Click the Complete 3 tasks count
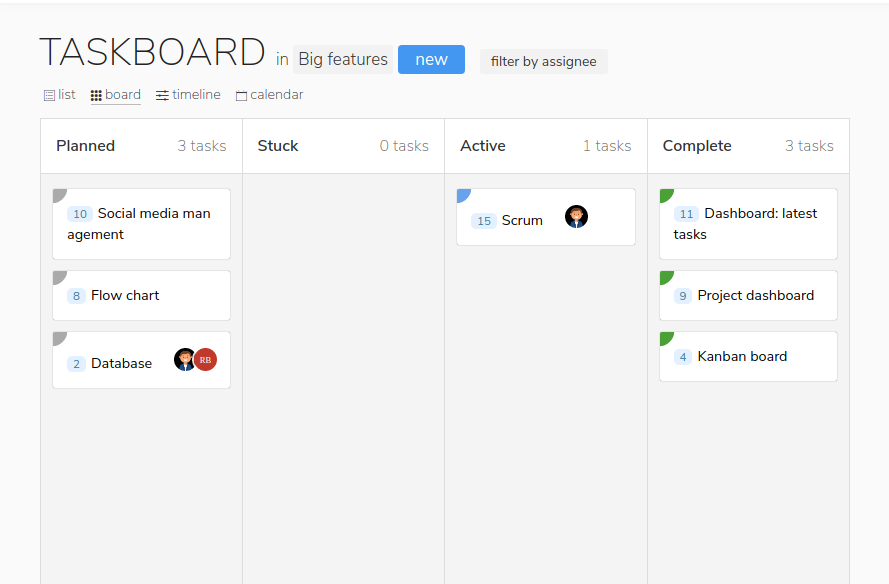The image size is (889, 584). point(809,146)
